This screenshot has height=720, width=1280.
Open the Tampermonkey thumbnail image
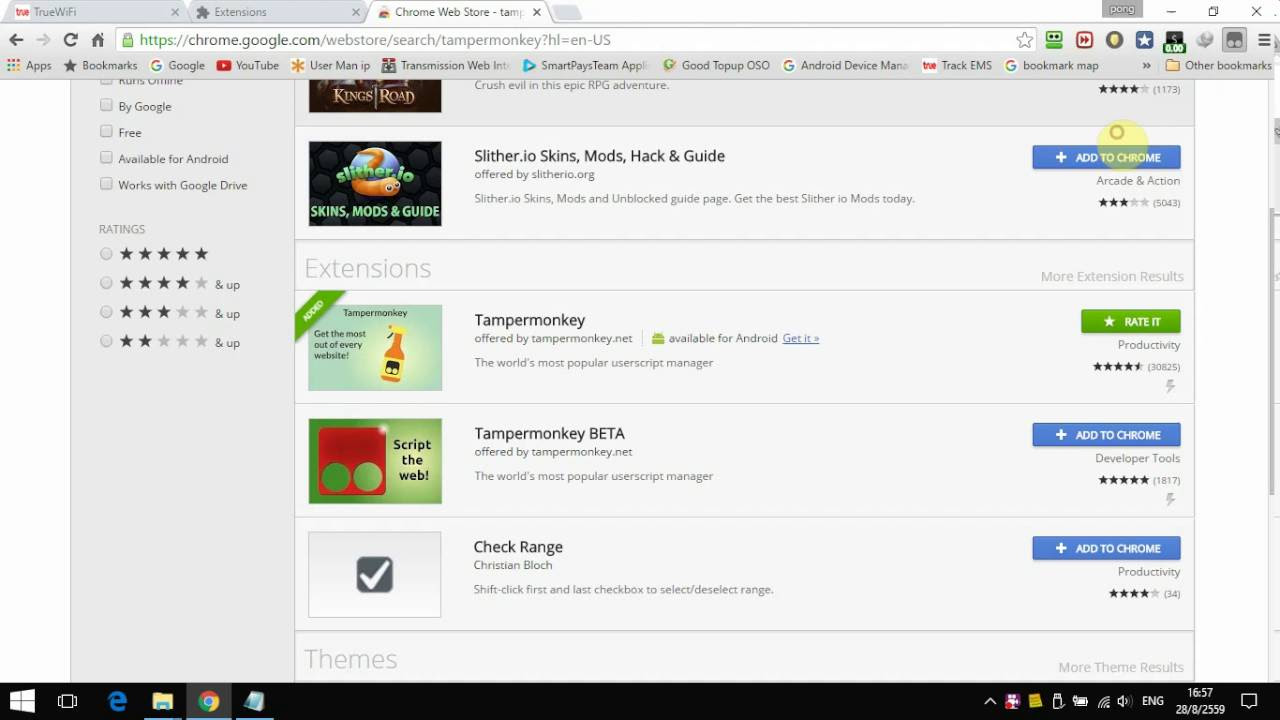(x=375, y=347)
